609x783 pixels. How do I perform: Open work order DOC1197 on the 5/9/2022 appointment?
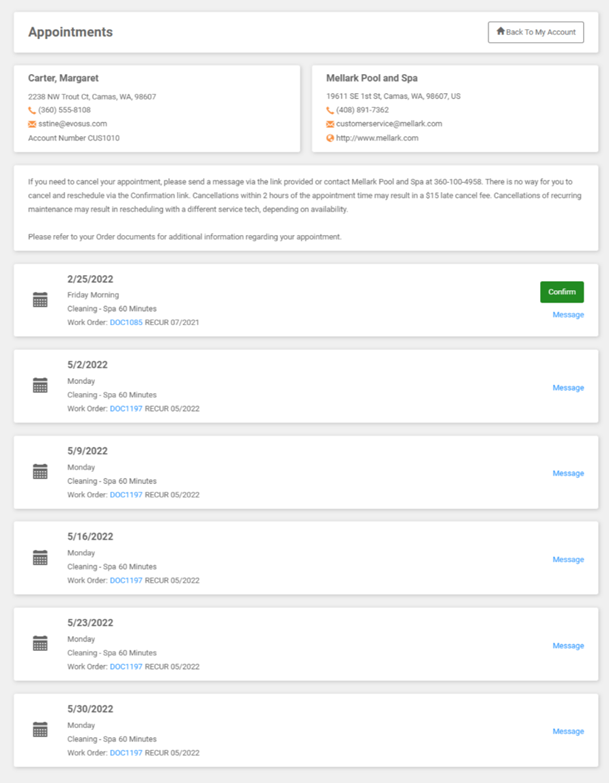click(126, 494)
